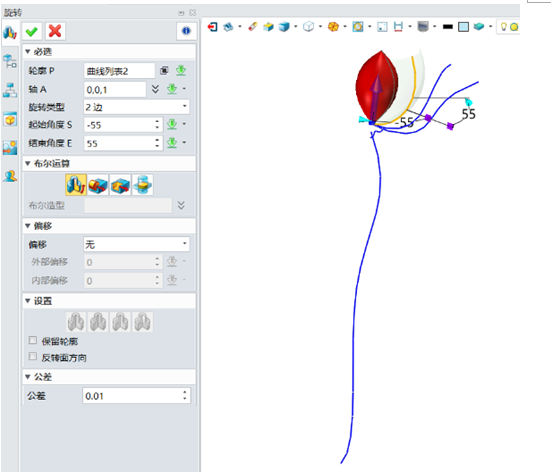This screenshot has width=559, height=472.
Task: Click green pick arrow for 轴 A
Action: click(172, 89)
